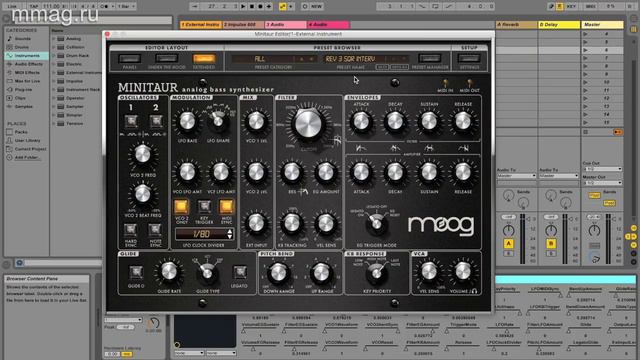Expand the Sampler folder
Screen dimensions: 640x360
pos(53,107)
